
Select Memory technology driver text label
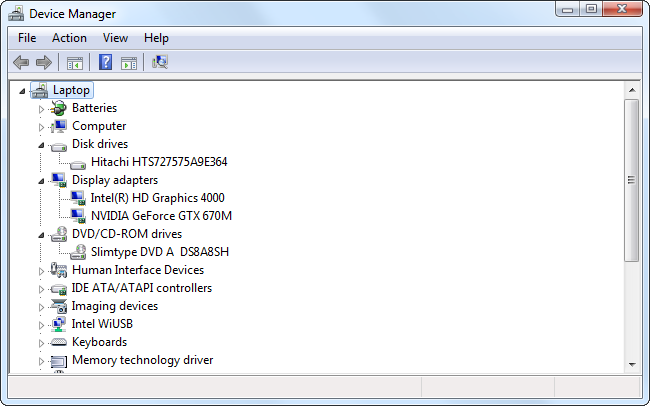(143, 360)
